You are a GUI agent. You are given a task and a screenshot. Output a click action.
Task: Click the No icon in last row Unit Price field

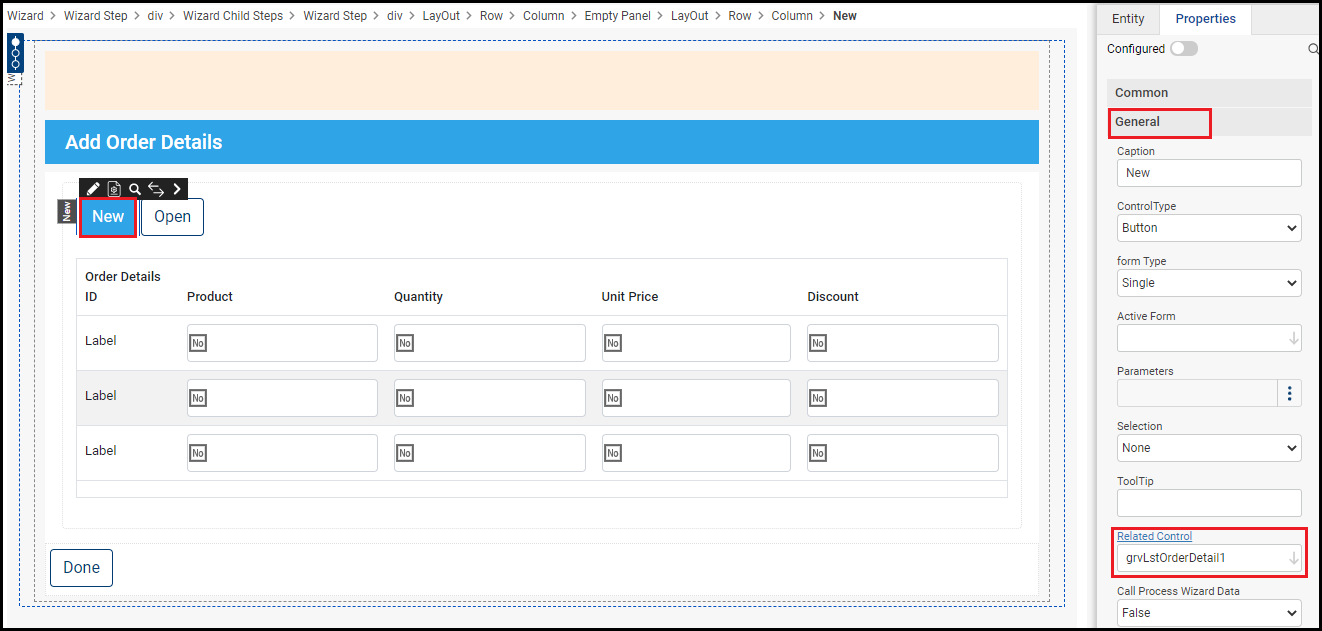click(x=613, y=453)
